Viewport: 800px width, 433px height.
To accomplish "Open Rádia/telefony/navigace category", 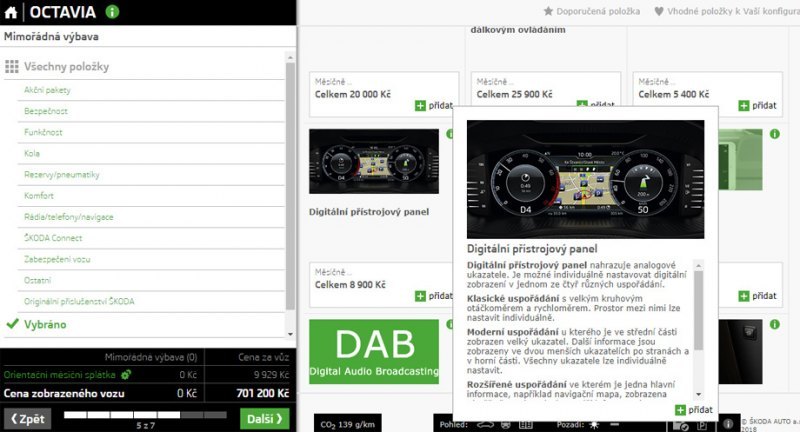I will tap(151, 217).
